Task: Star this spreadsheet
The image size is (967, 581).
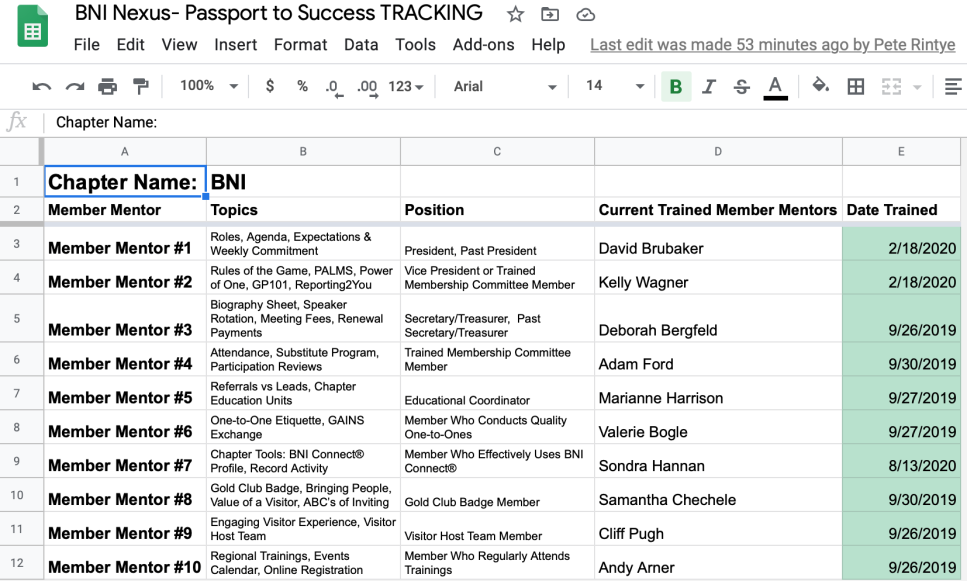Action: pos(515,14)
